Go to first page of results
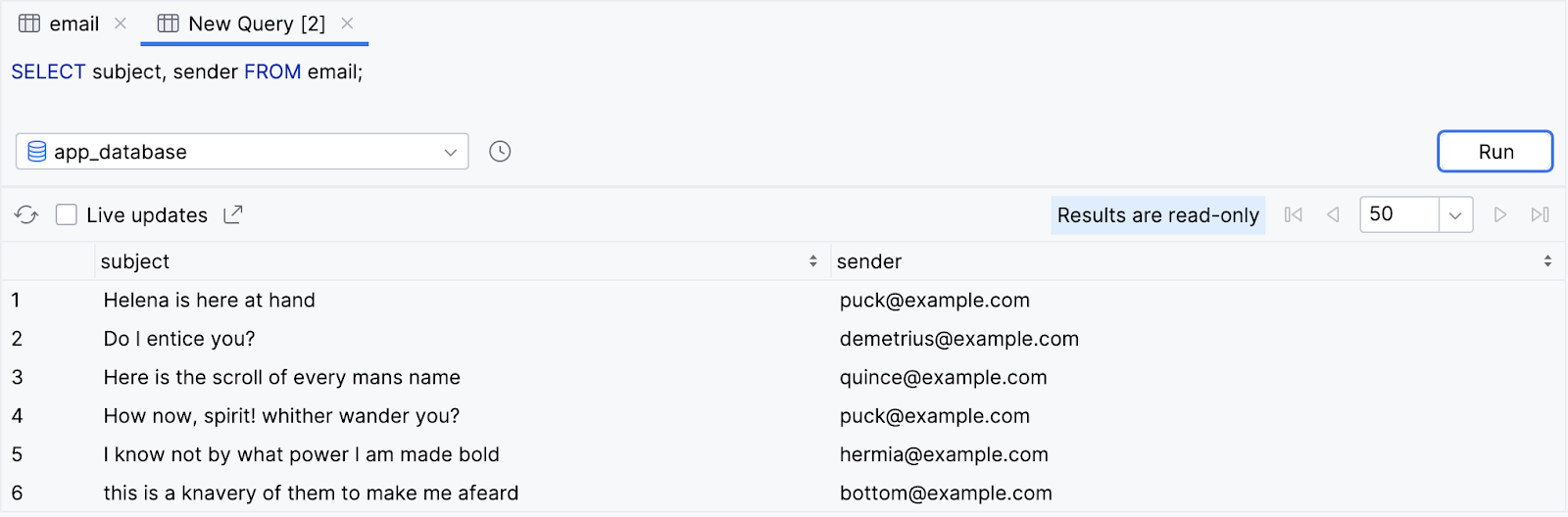 (x=1294, y=215)
